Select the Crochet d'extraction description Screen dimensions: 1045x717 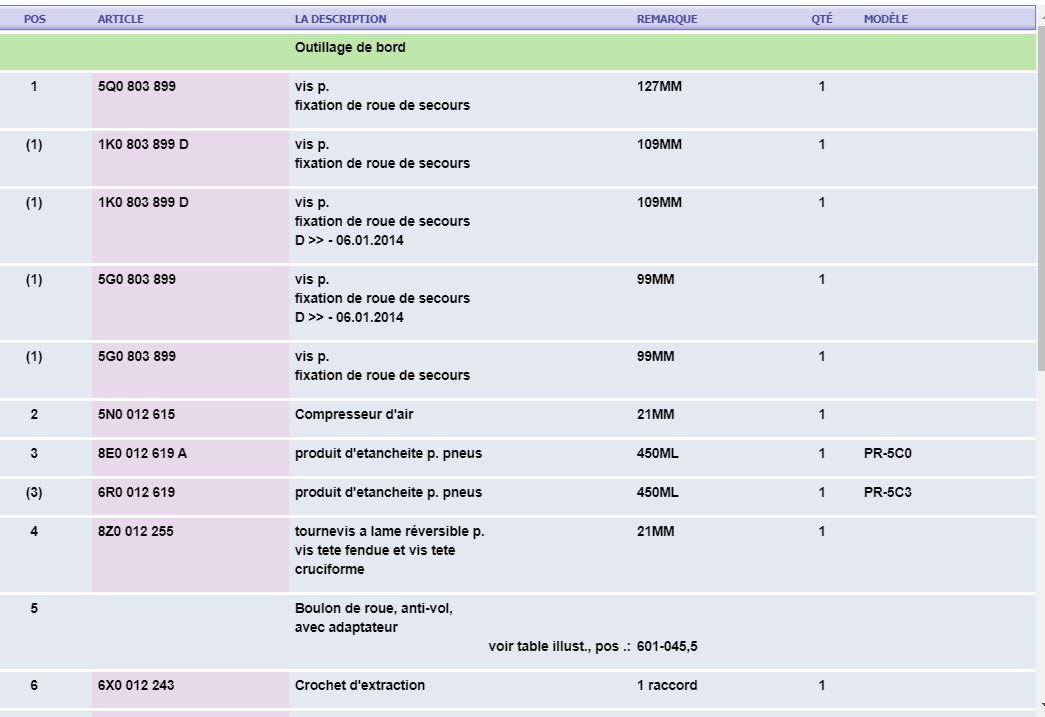pyautogui.click(x=359, y=685)
